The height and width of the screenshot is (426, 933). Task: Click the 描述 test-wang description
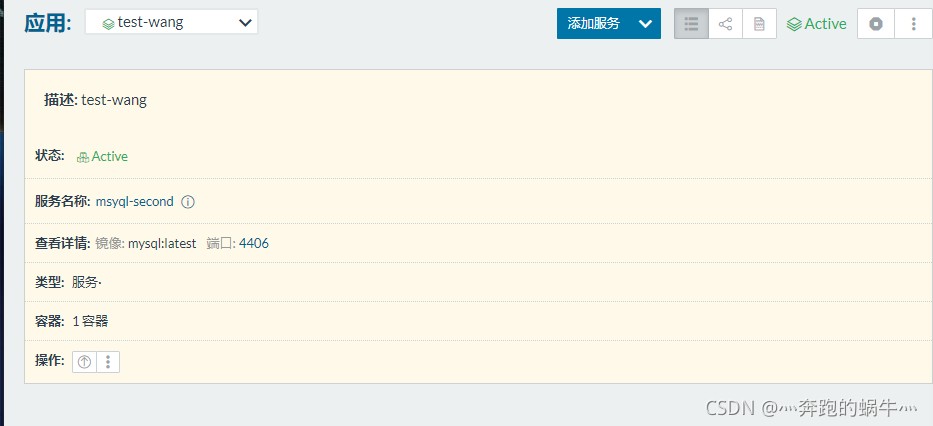pos(113,100)
